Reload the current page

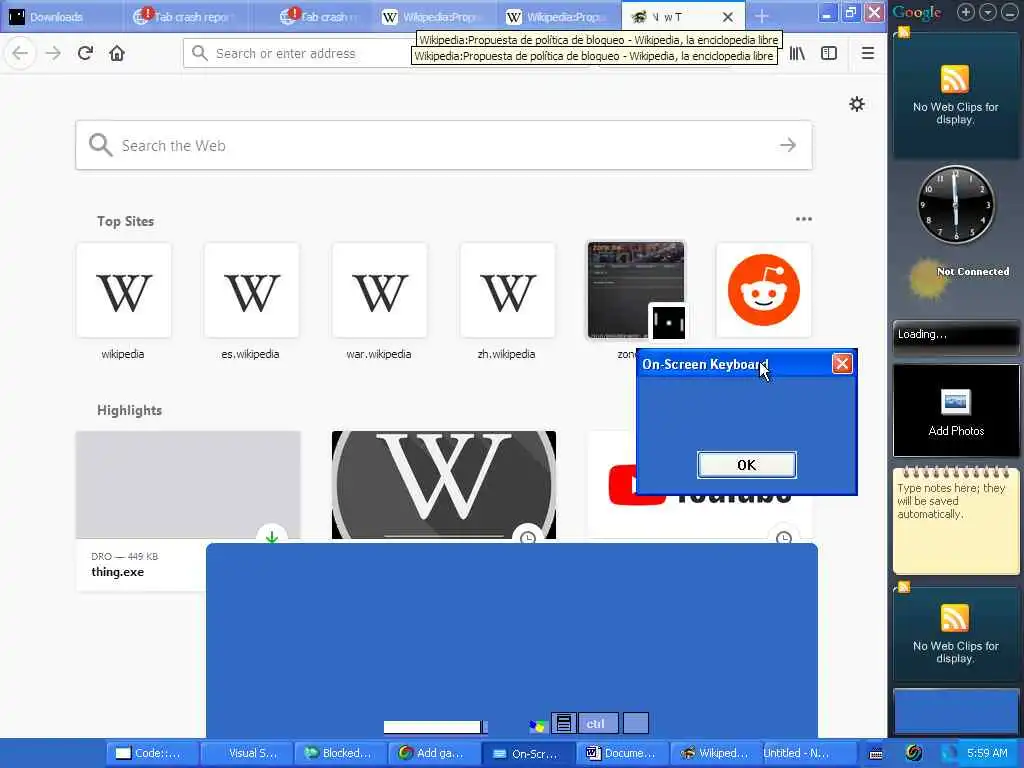pos(85,53)
